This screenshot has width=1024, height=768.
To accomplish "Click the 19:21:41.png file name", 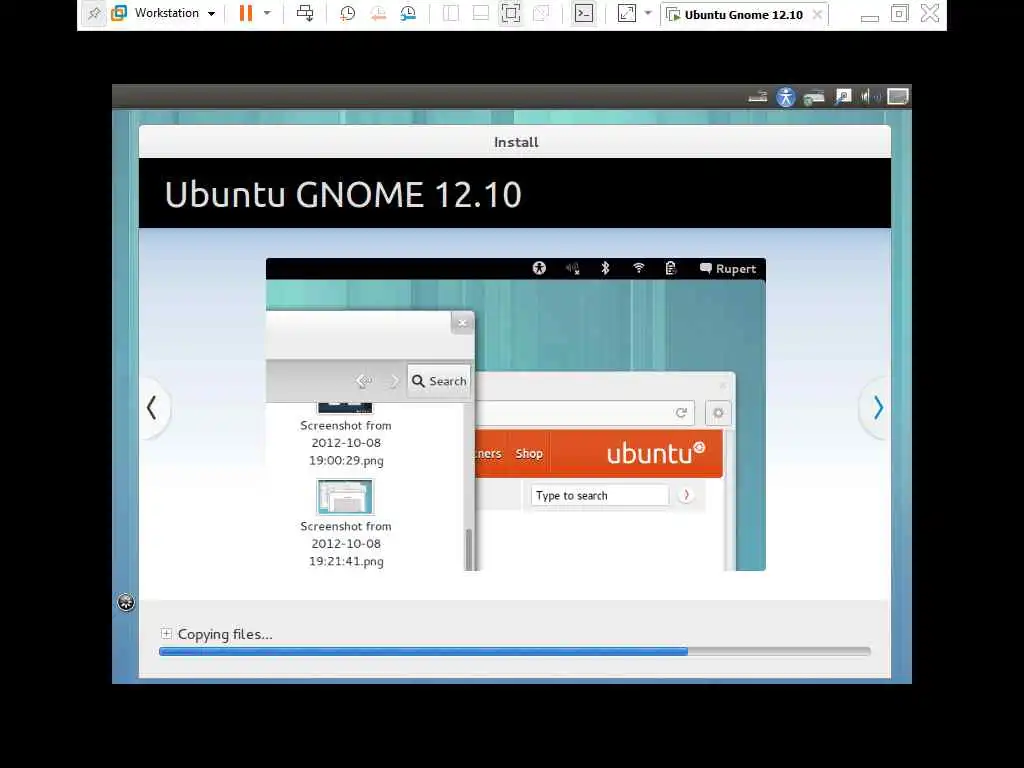I will tap(346, 561).
